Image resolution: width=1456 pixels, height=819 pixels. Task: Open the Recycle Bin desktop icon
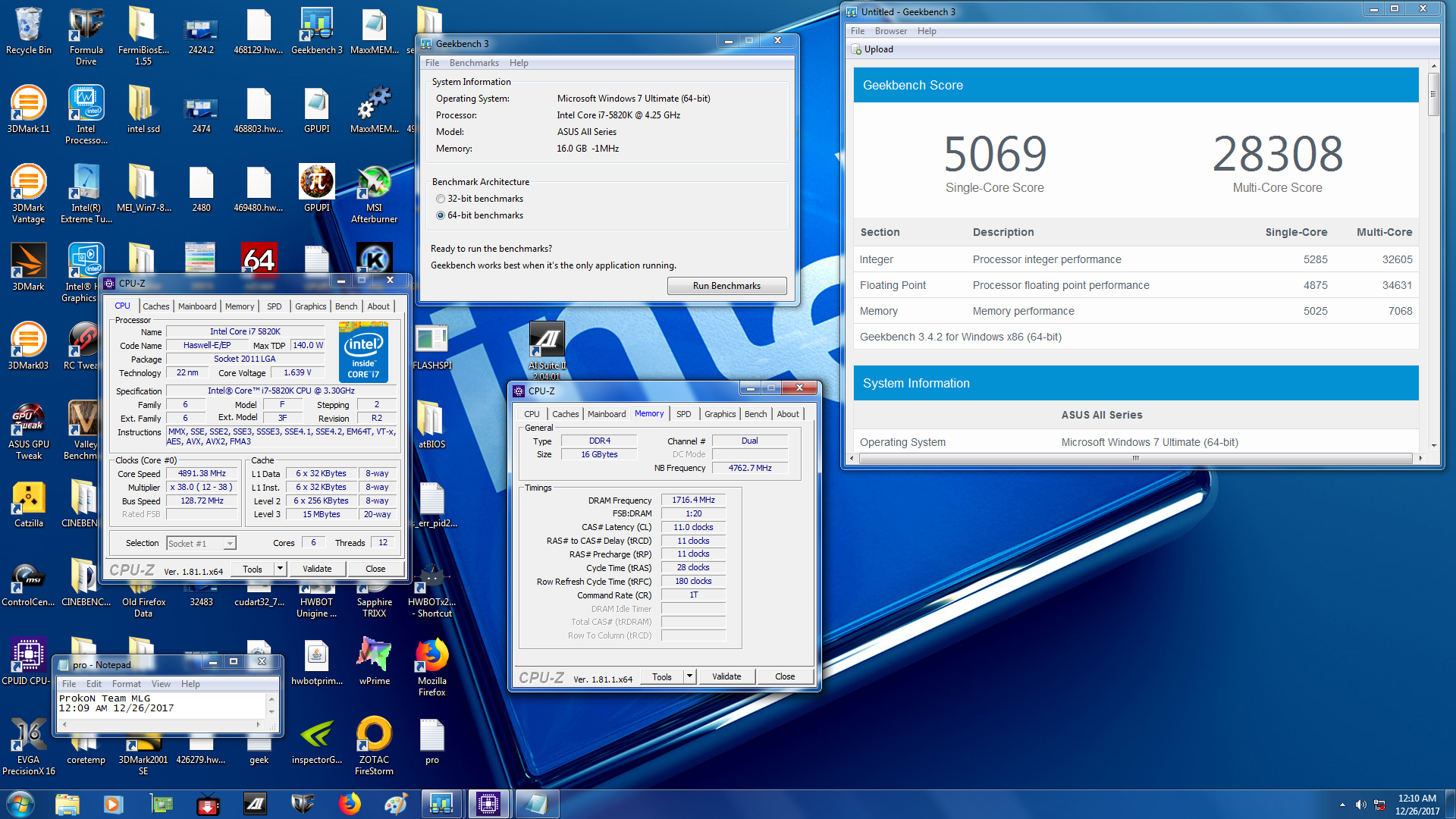pos(28,30)
